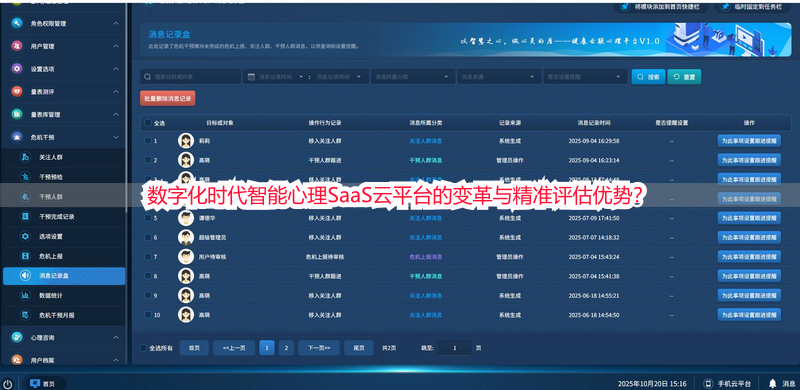Click timestamp 2025-09-04 16:29:58

point(594,141)
